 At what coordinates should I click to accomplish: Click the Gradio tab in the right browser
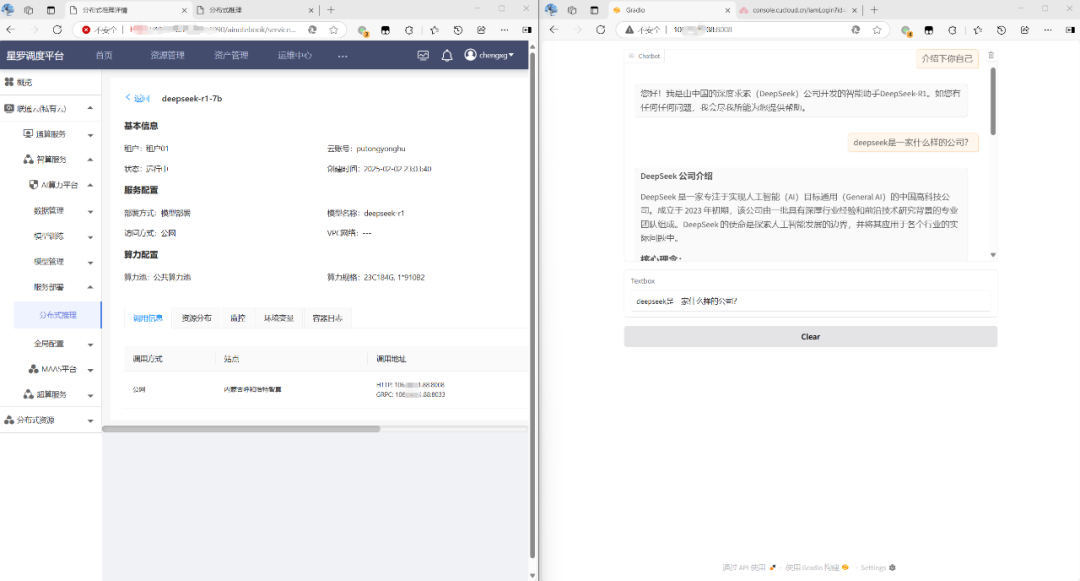(x=672, y=10)
